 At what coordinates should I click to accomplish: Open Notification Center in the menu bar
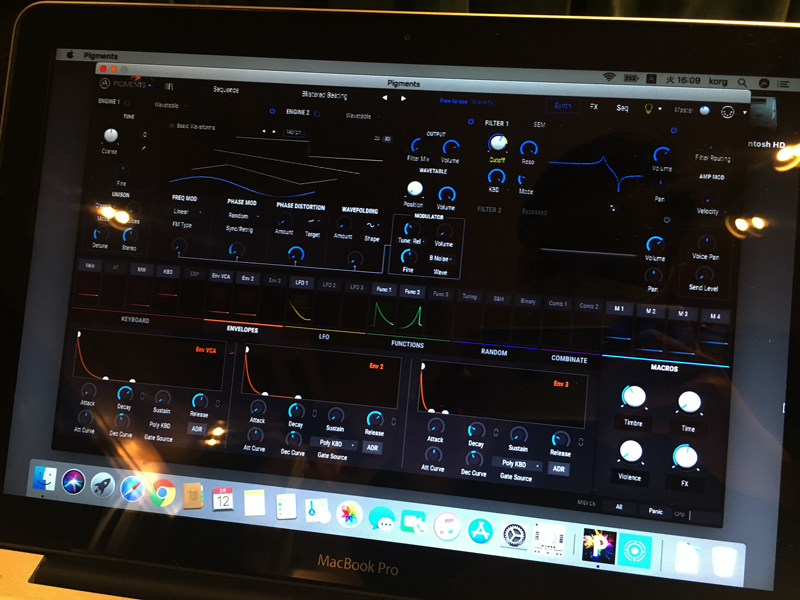[783, 84]
